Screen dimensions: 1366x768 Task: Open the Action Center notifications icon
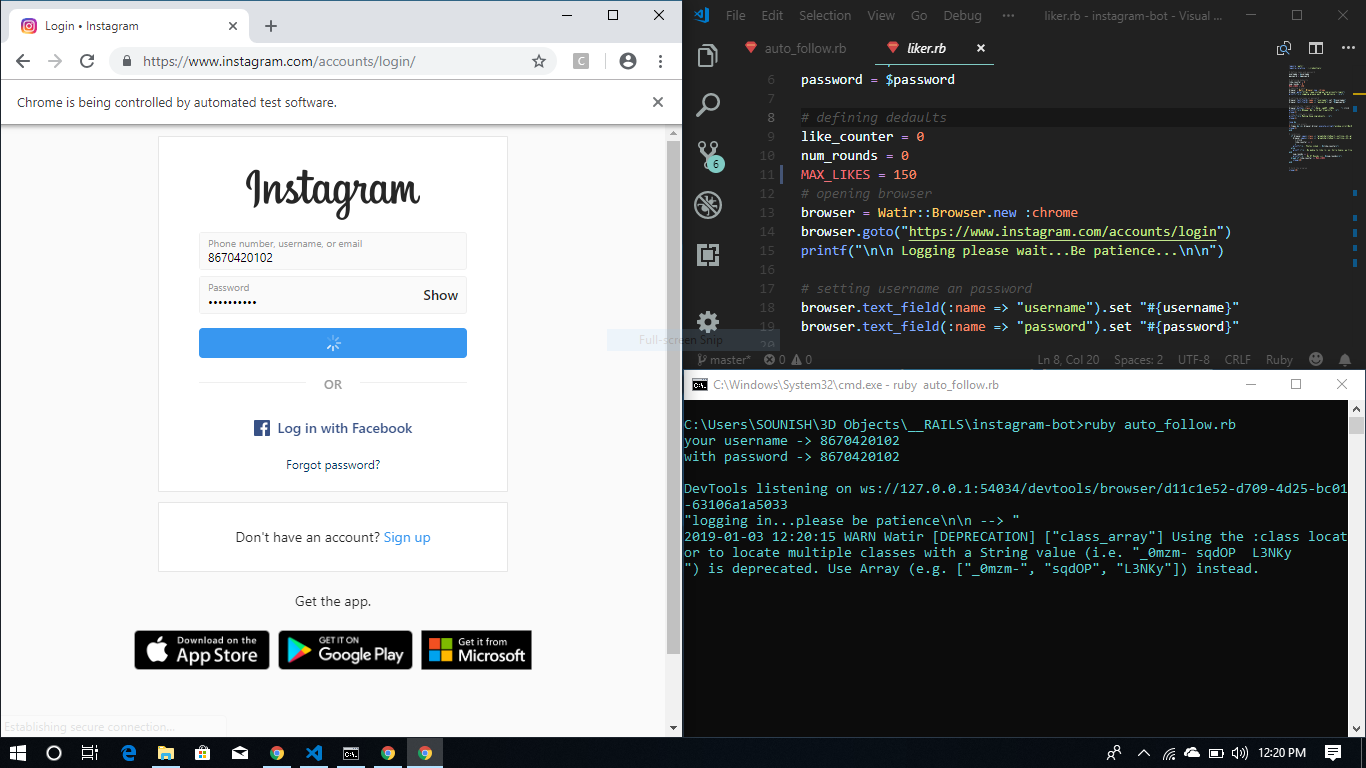(x=1333, y=753)
